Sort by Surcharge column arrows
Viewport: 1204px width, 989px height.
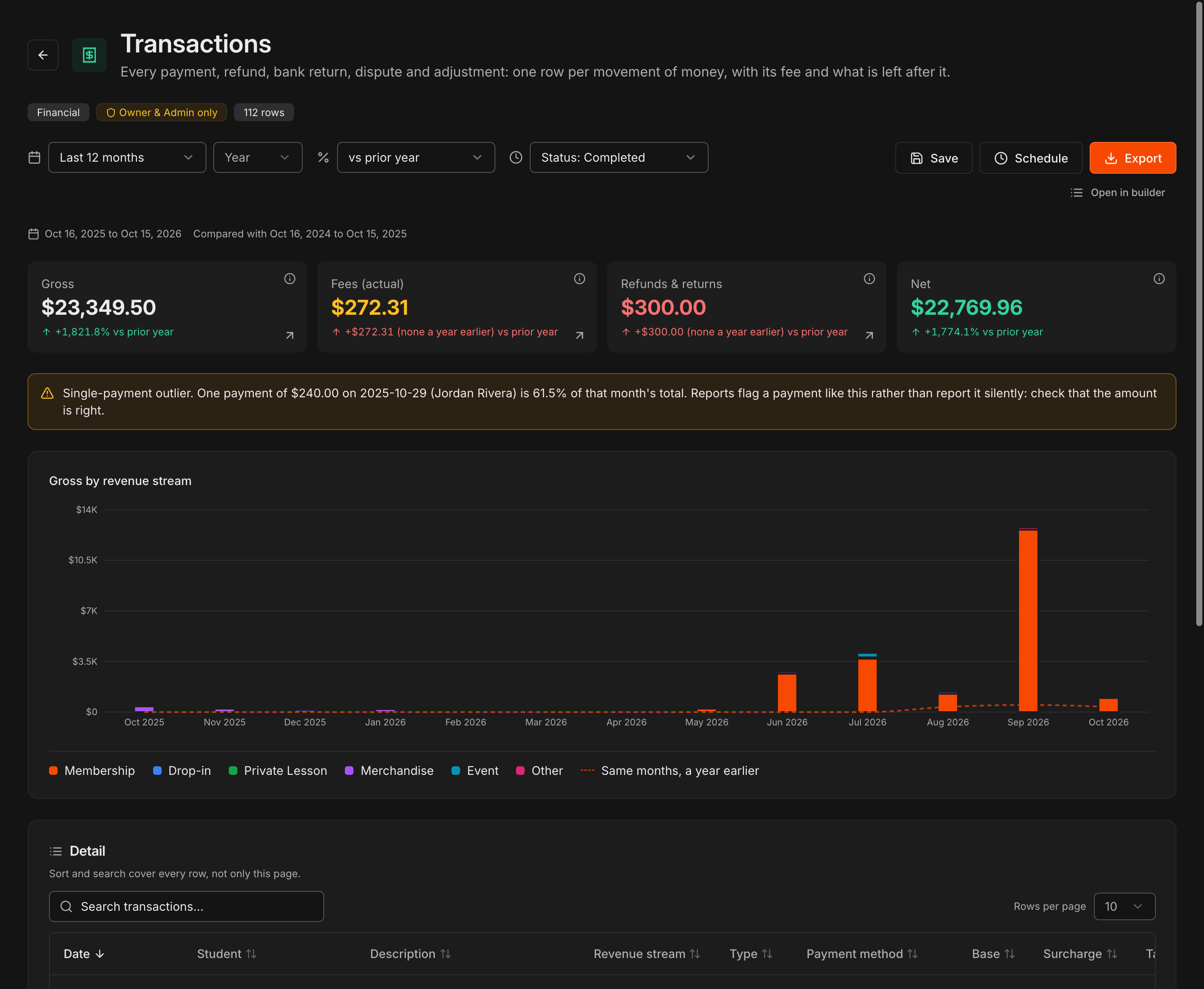click(x=1112, y=954)
